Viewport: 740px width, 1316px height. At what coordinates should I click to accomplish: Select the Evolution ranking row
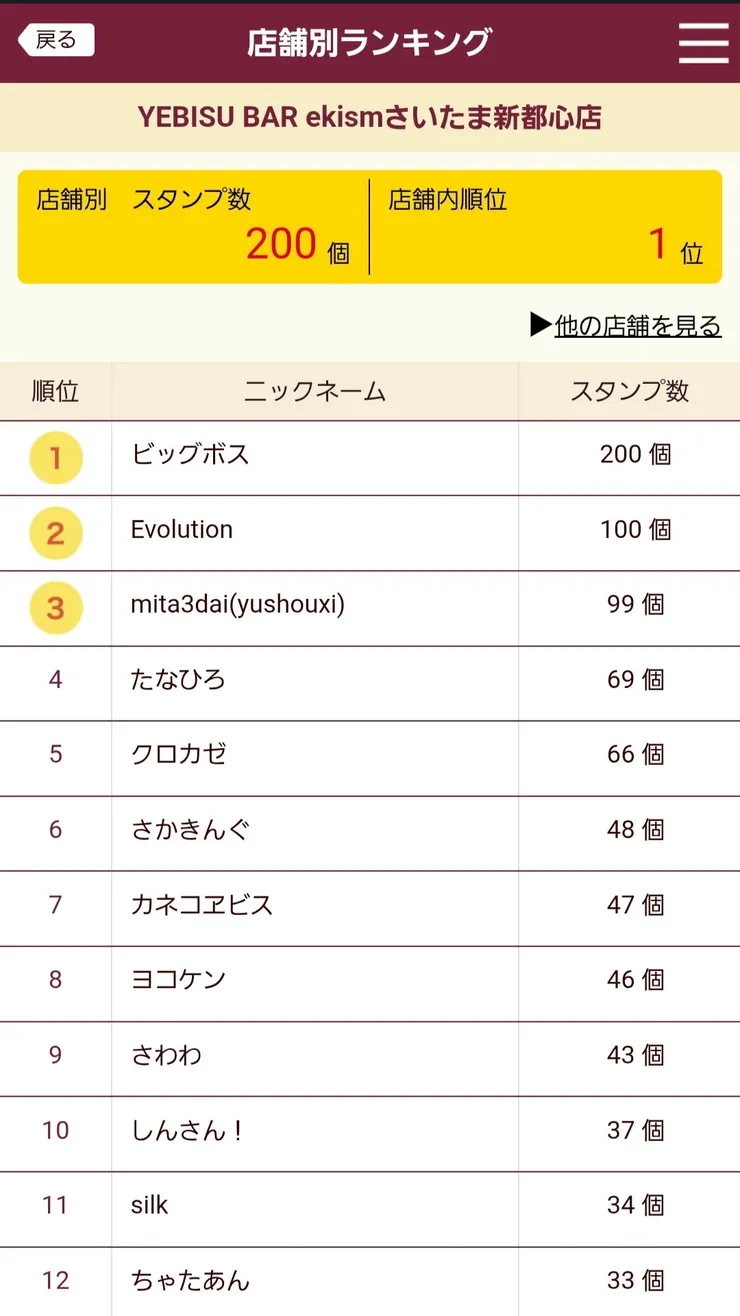[x=370, y=533]
